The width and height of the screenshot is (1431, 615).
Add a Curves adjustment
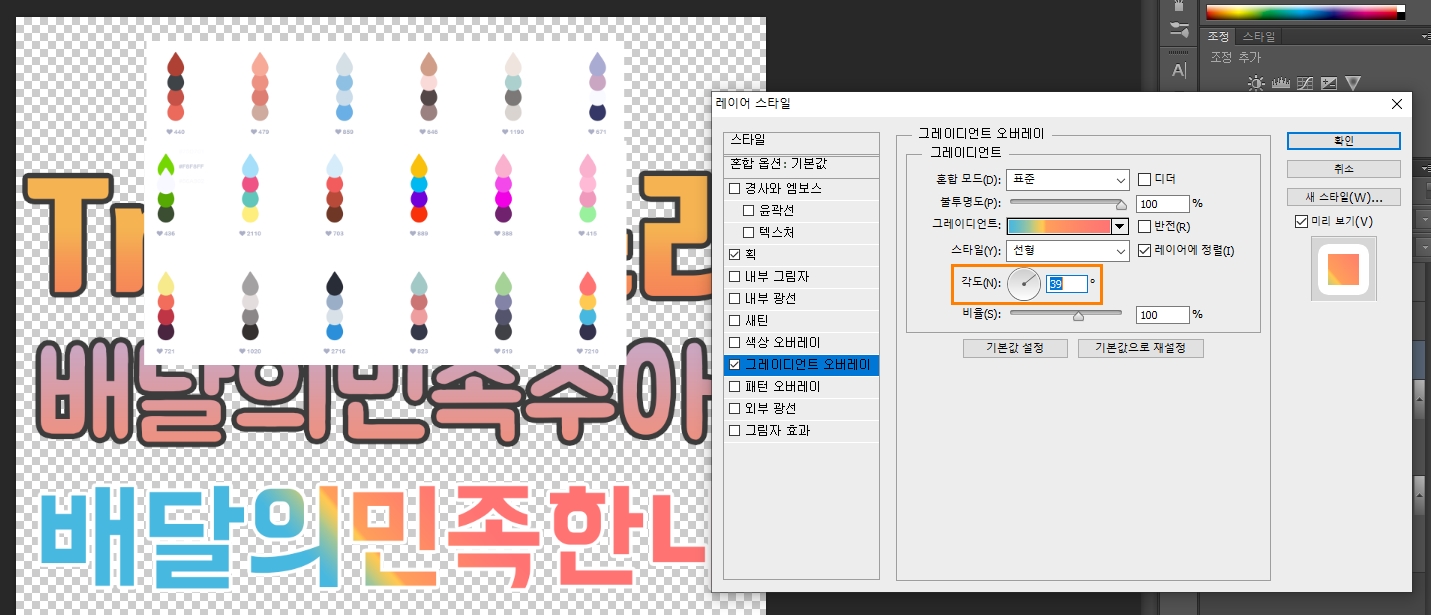1304,83
